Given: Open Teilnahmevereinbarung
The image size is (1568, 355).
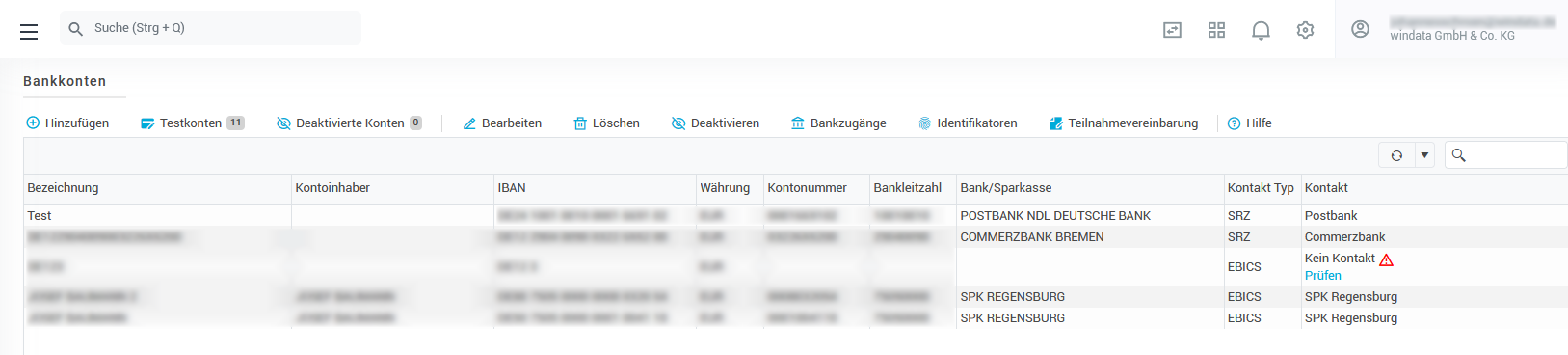Looking at the screenshot, I should (x=1124, y=123).
